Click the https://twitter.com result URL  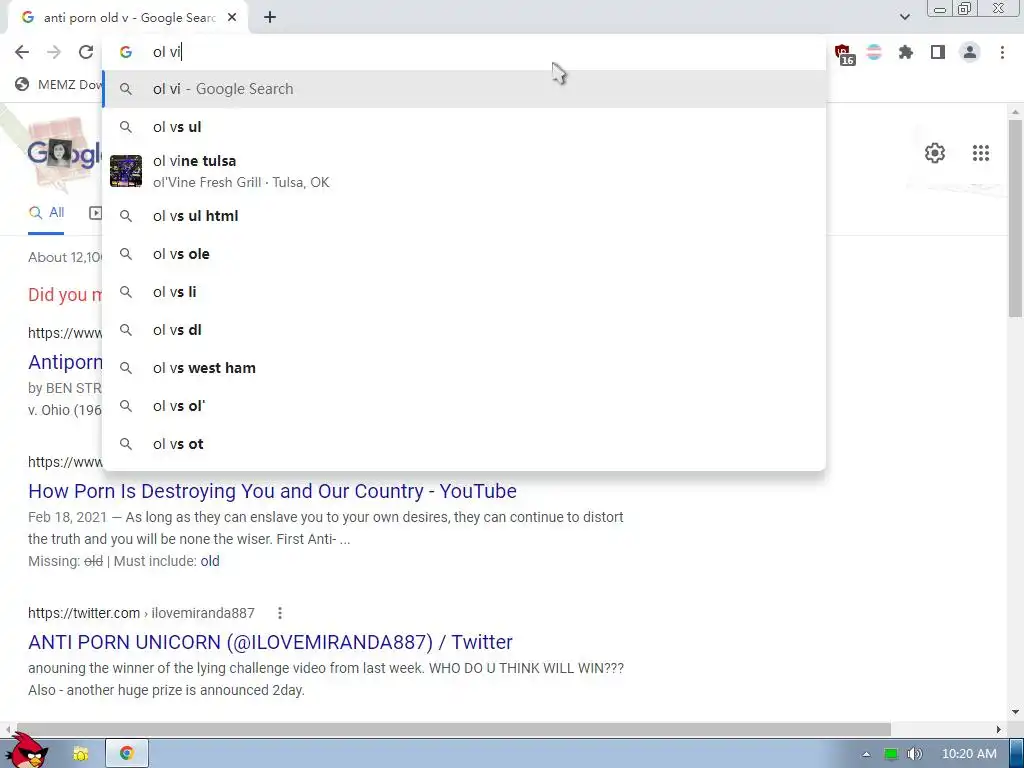click(x=141, y=613)
